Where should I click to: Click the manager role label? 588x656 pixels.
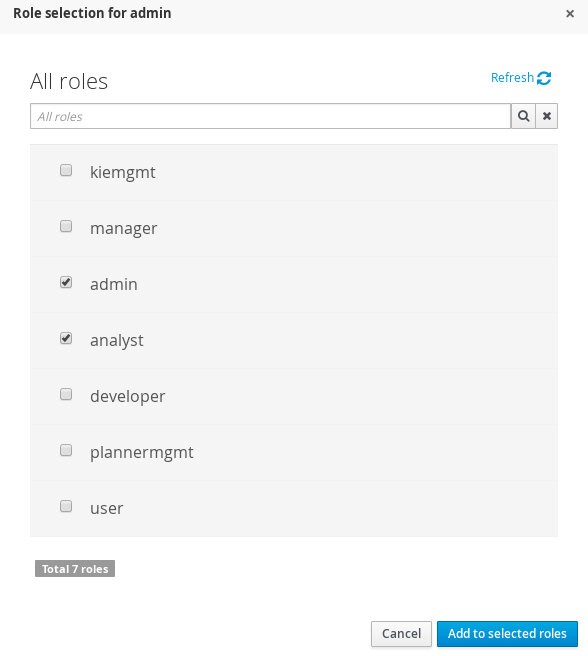point(123,228)
